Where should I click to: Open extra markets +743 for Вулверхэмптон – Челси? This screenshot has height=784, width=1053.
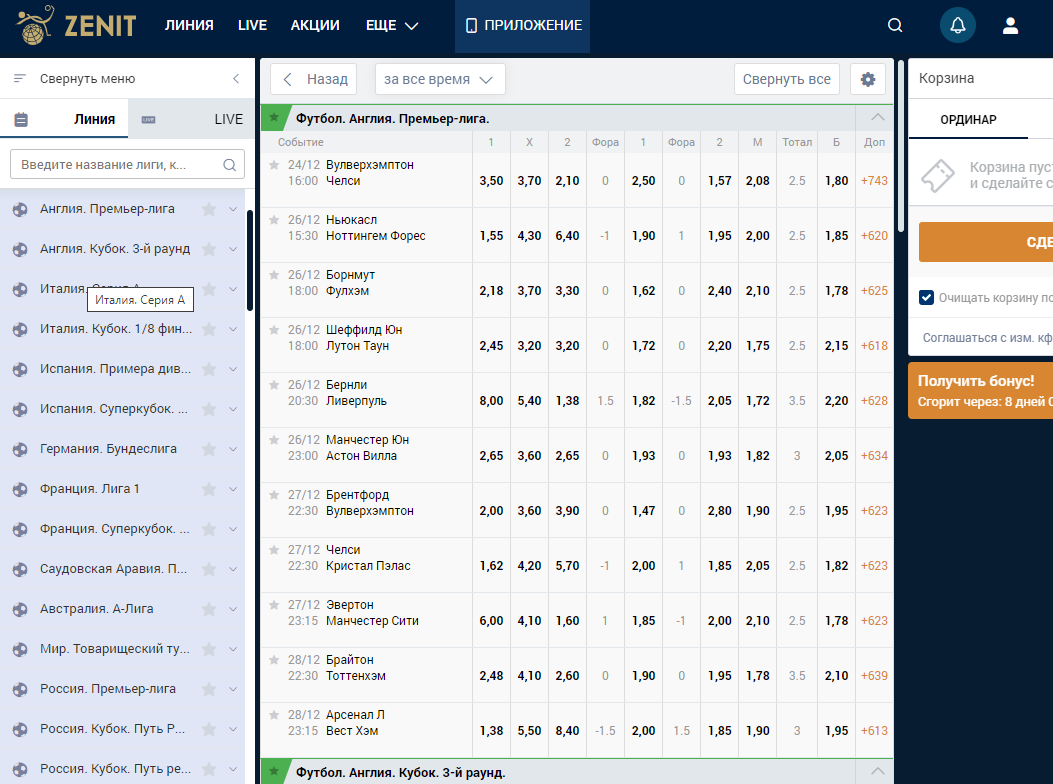[874, 181]
